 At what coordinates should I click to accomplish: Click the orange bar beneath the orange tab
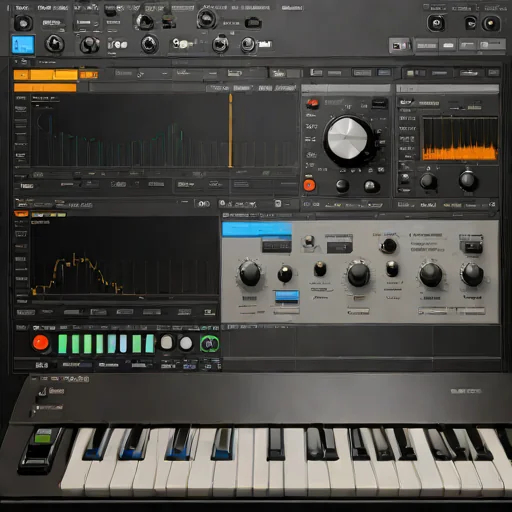pyautogui.click(x=45, y=88)
